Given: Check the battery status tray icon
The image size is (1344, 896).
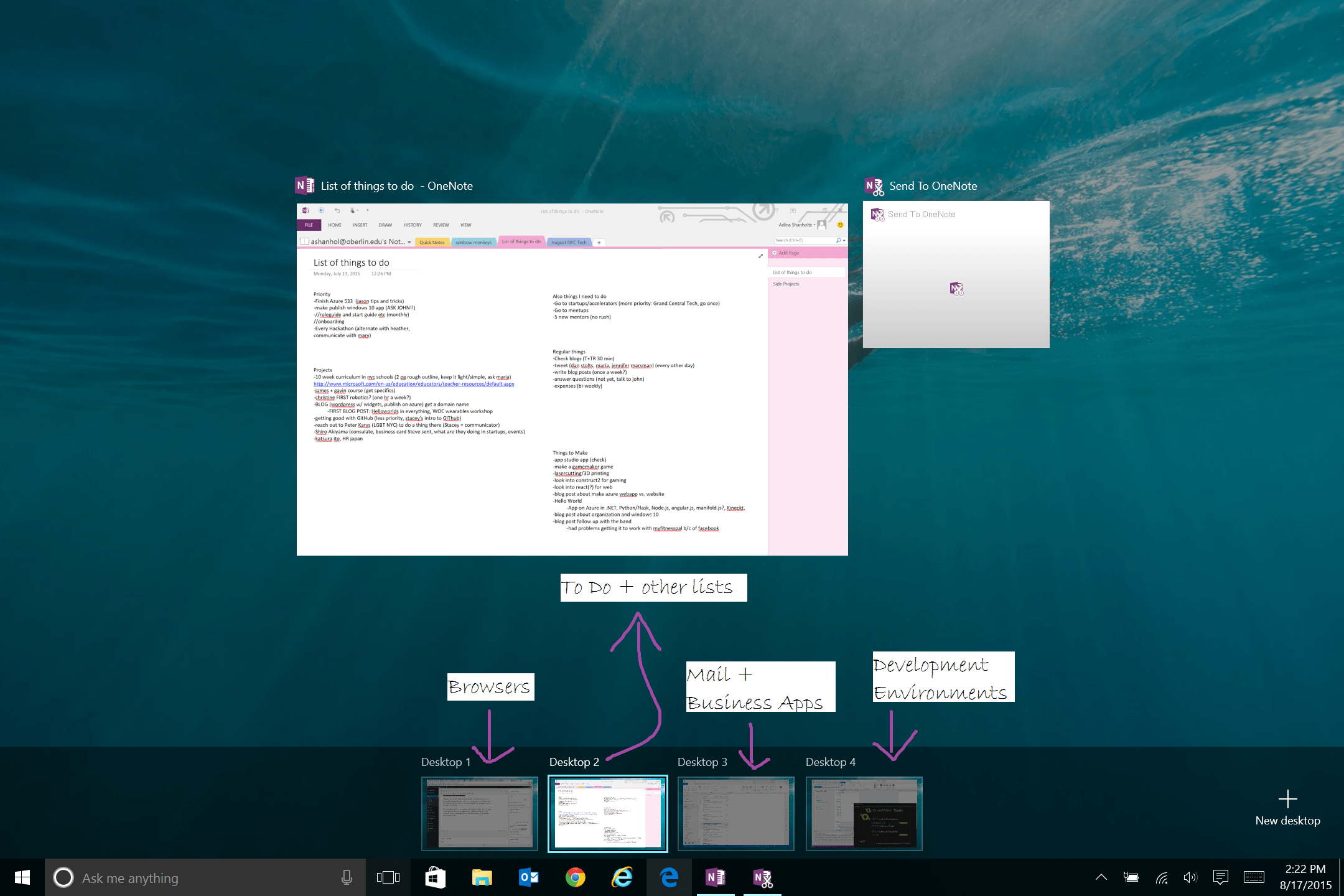Looking at the screenshot, I should [x=1131, y=877].
